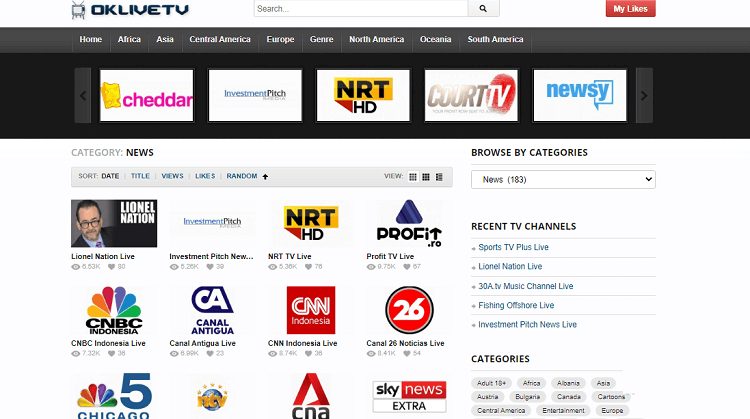The height and width of the screenshot is (419, 750).
Task: Open Fishing Offshore Live link
Action: tap(516, 305)
